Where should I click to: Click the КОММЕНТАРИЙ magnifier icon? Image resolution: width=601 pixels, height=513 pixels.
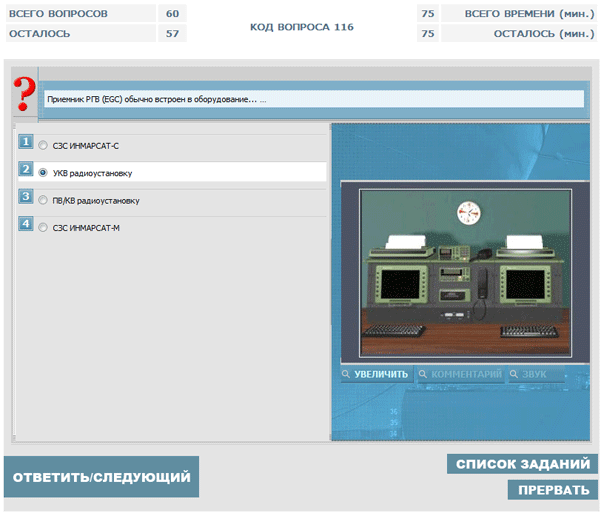422,374
